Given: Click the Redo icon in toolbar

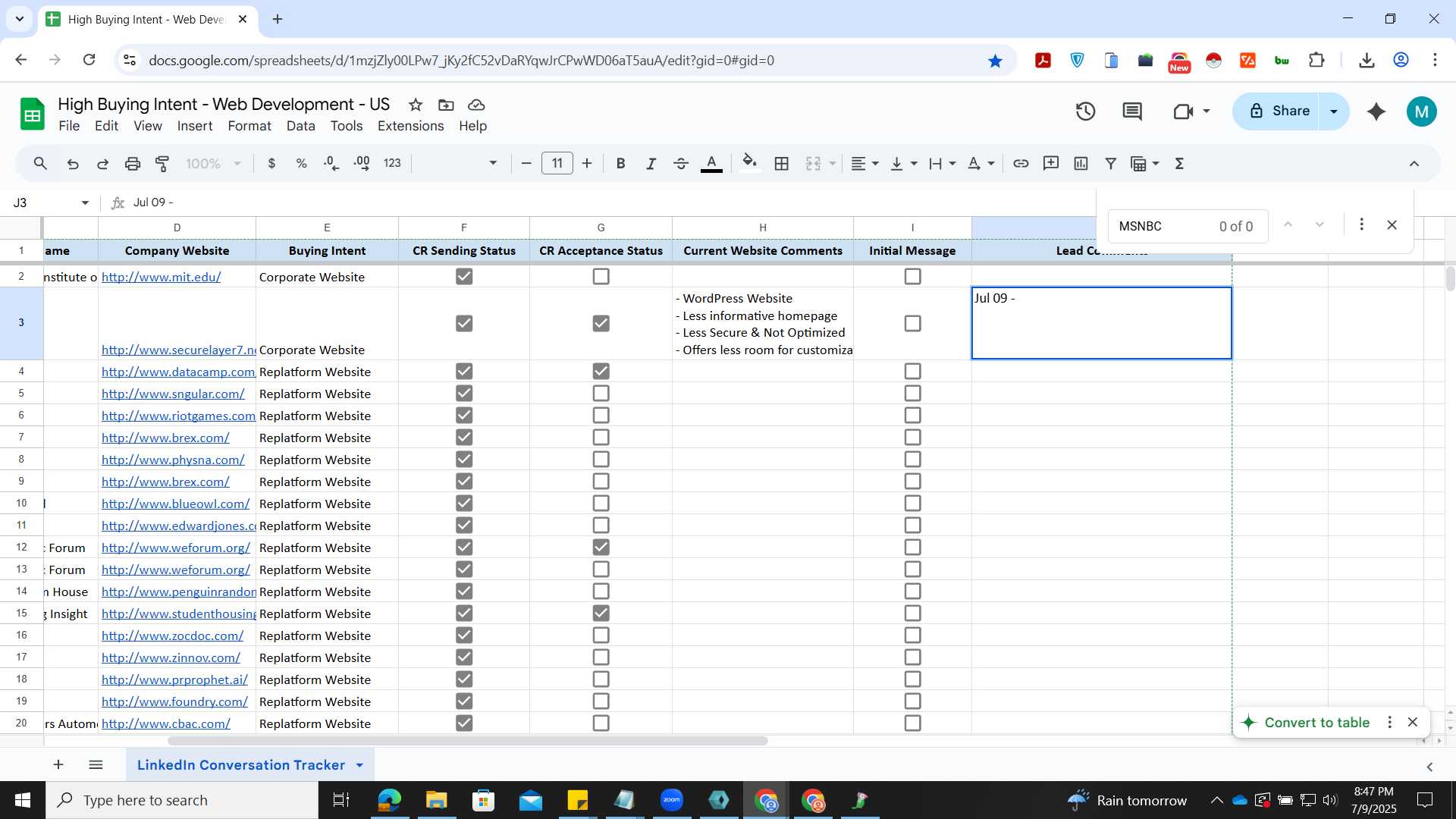Looking at the screenshot, I should pos(102,164).
